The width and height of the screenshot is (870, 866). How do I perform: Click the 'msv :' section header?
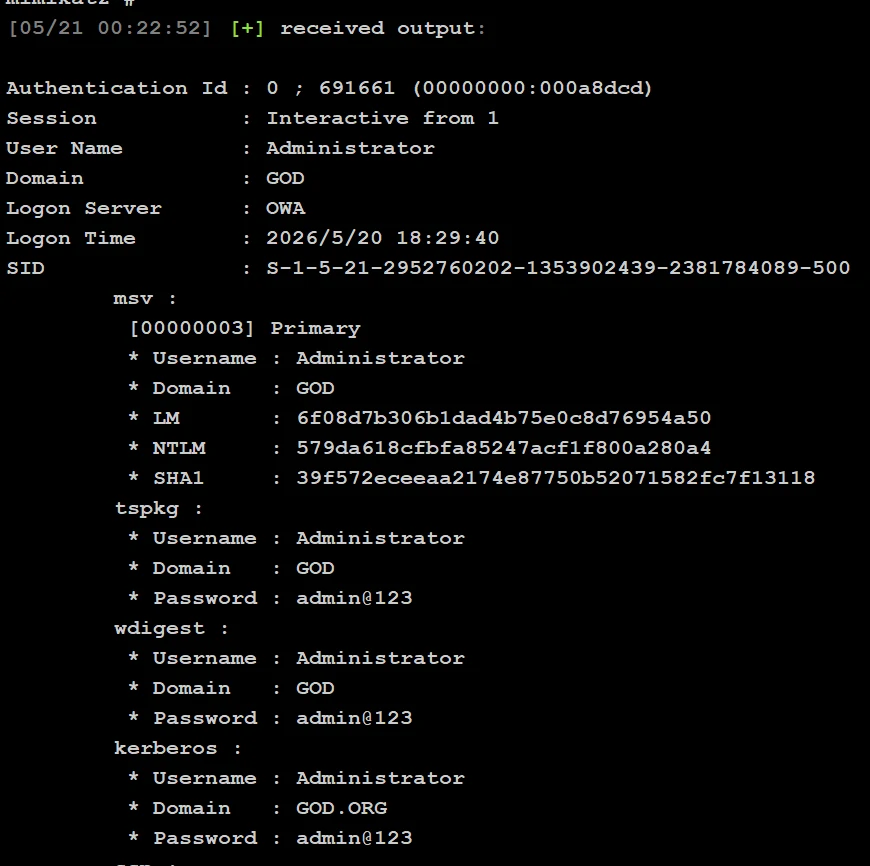(145, 298)
